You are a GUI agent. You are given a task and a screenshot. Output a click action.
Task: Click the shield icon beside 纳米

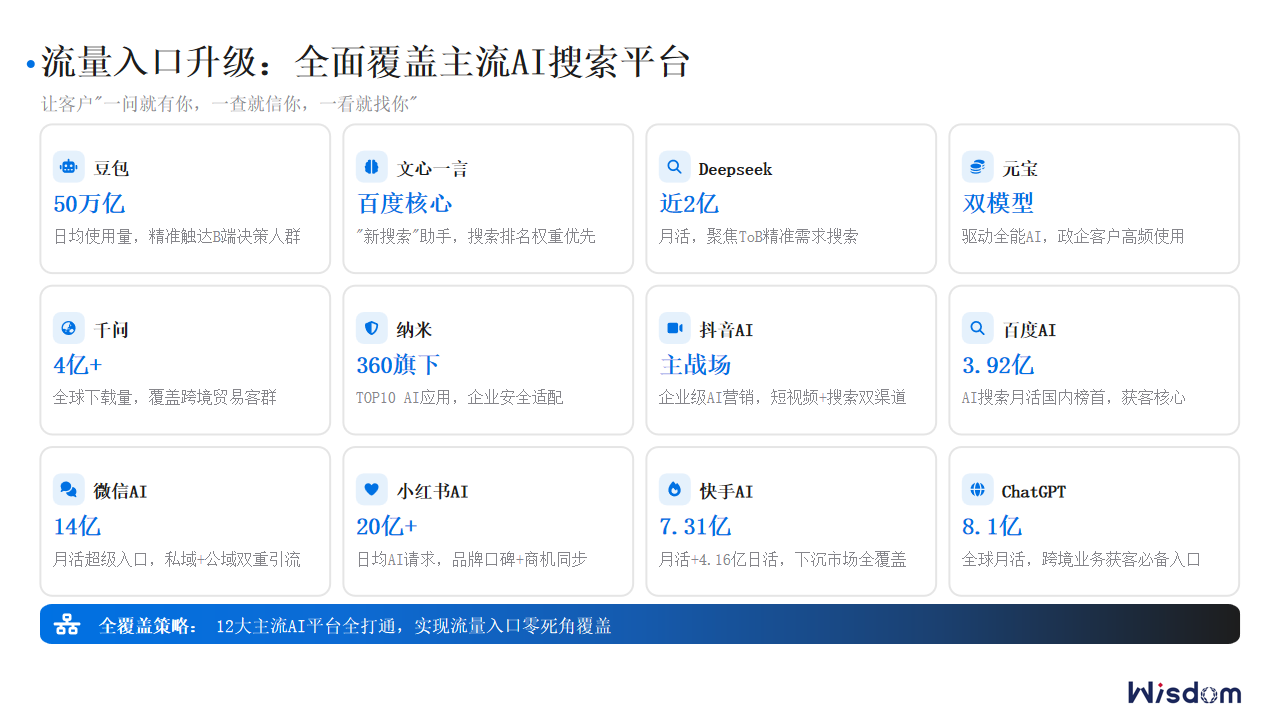point(372,328)
